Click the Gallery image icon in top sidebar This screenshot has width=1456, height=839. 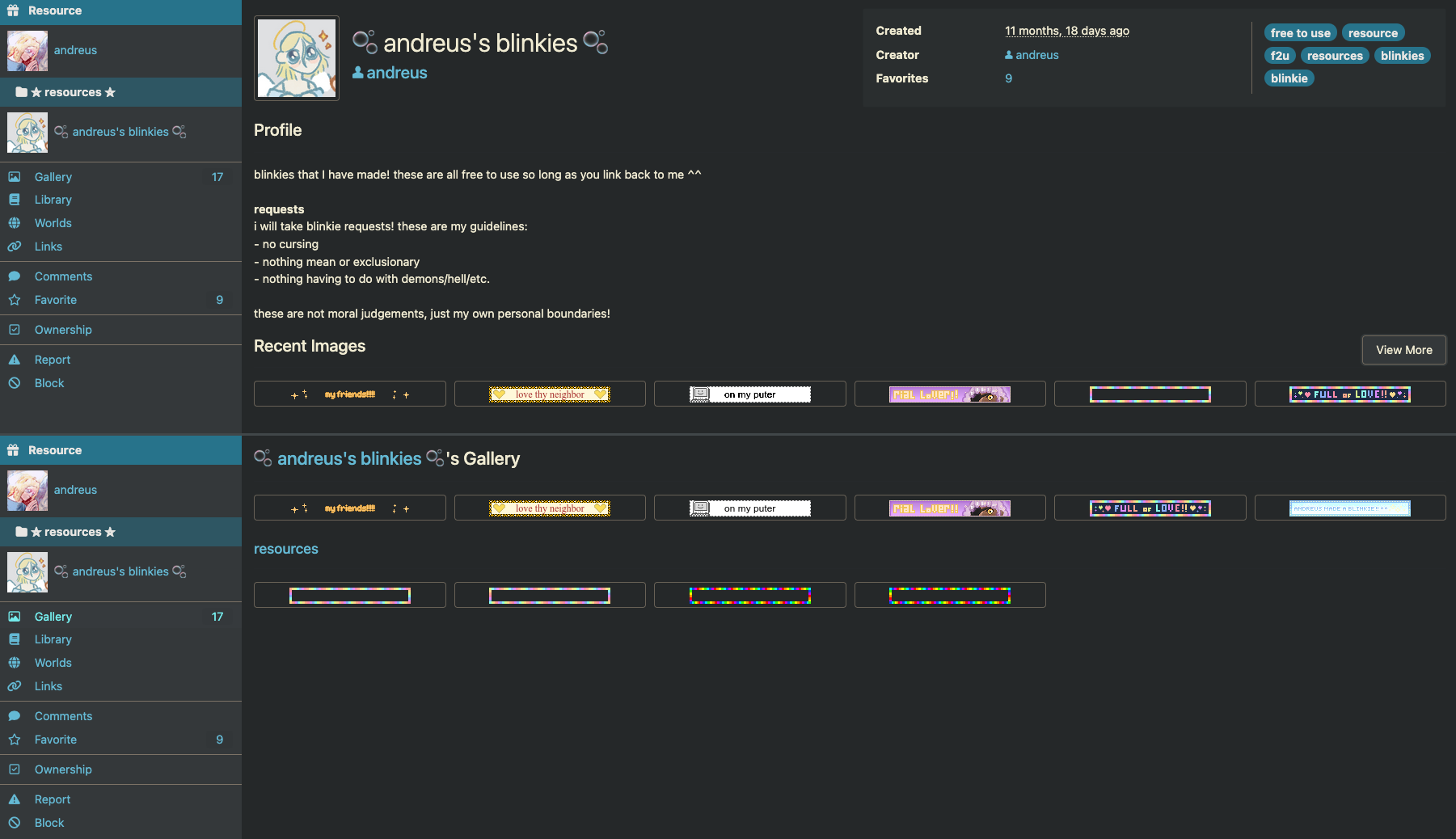click(15, 177)
